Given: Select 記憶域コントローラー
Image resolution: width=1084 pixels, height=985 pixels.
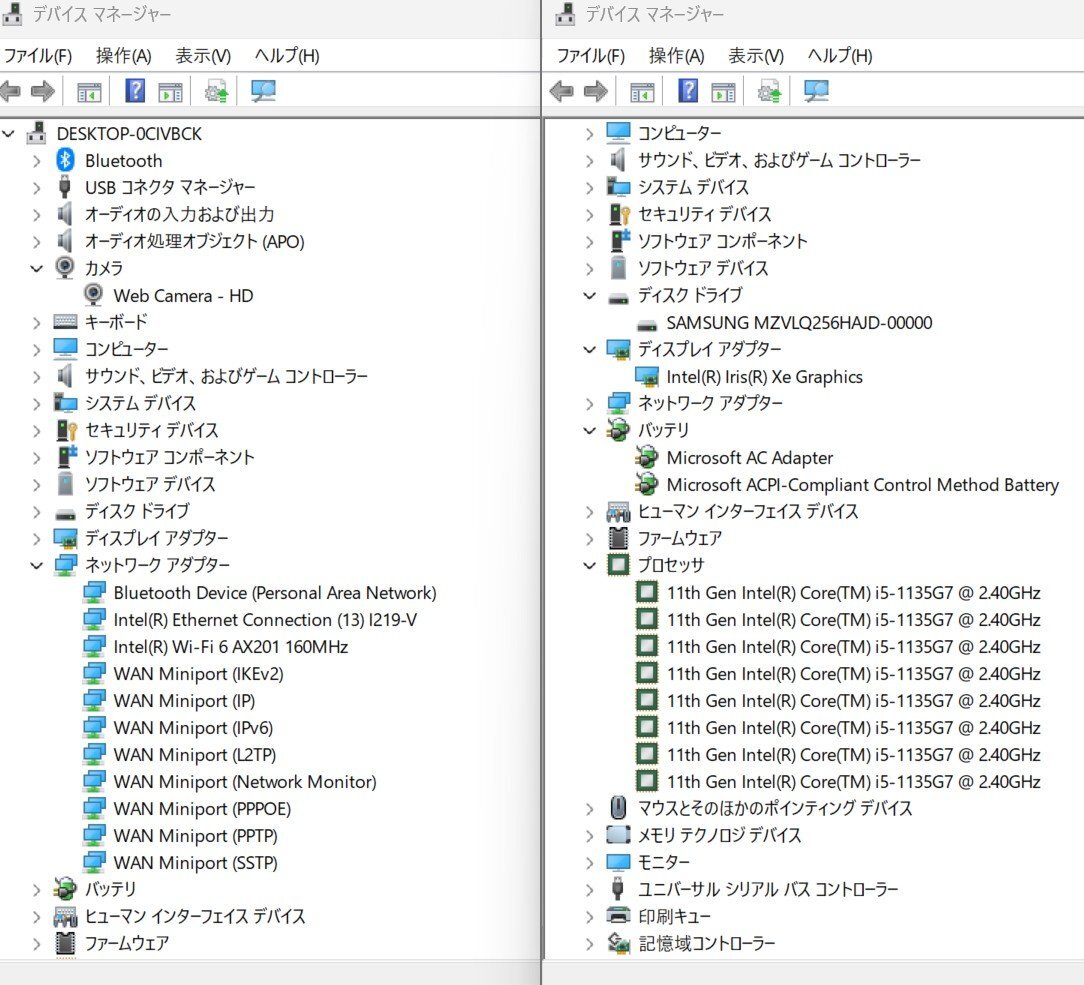Looking at the screenshot, I should pos(707,943).
